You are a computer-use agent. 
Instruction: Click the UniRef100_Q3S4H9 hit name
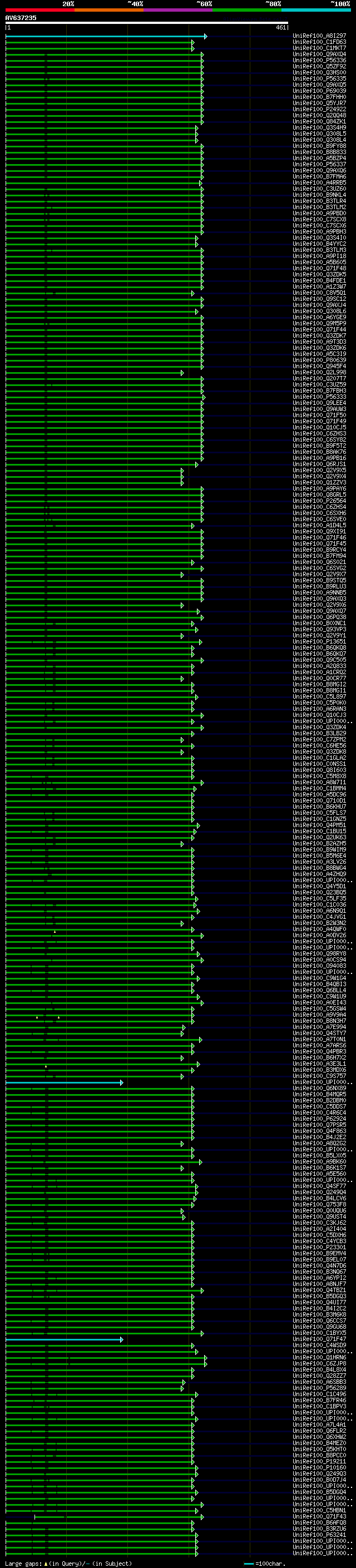pos(319,128)
